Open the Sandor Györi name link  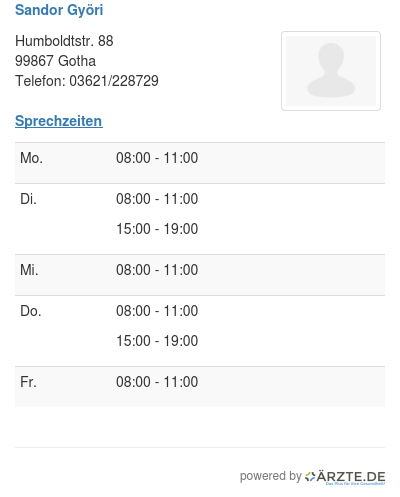coord(59,10)
